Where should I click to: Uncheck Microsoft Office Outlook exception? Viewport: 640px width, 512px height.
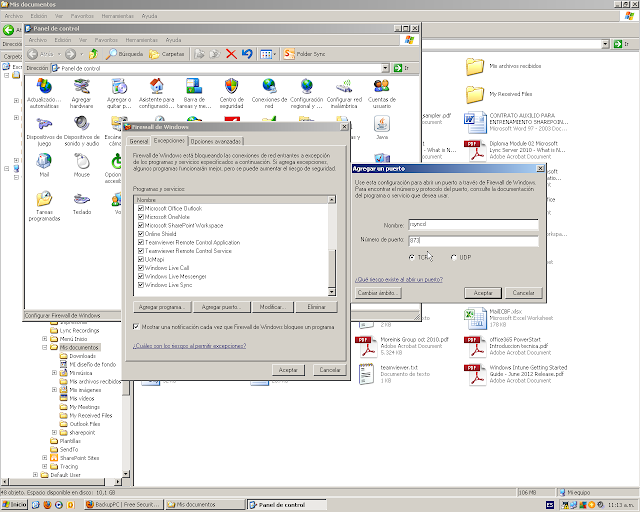[140, 208]
